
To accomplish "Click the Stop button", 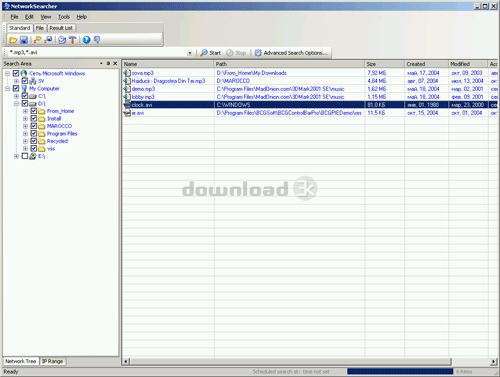I will 236,53.
